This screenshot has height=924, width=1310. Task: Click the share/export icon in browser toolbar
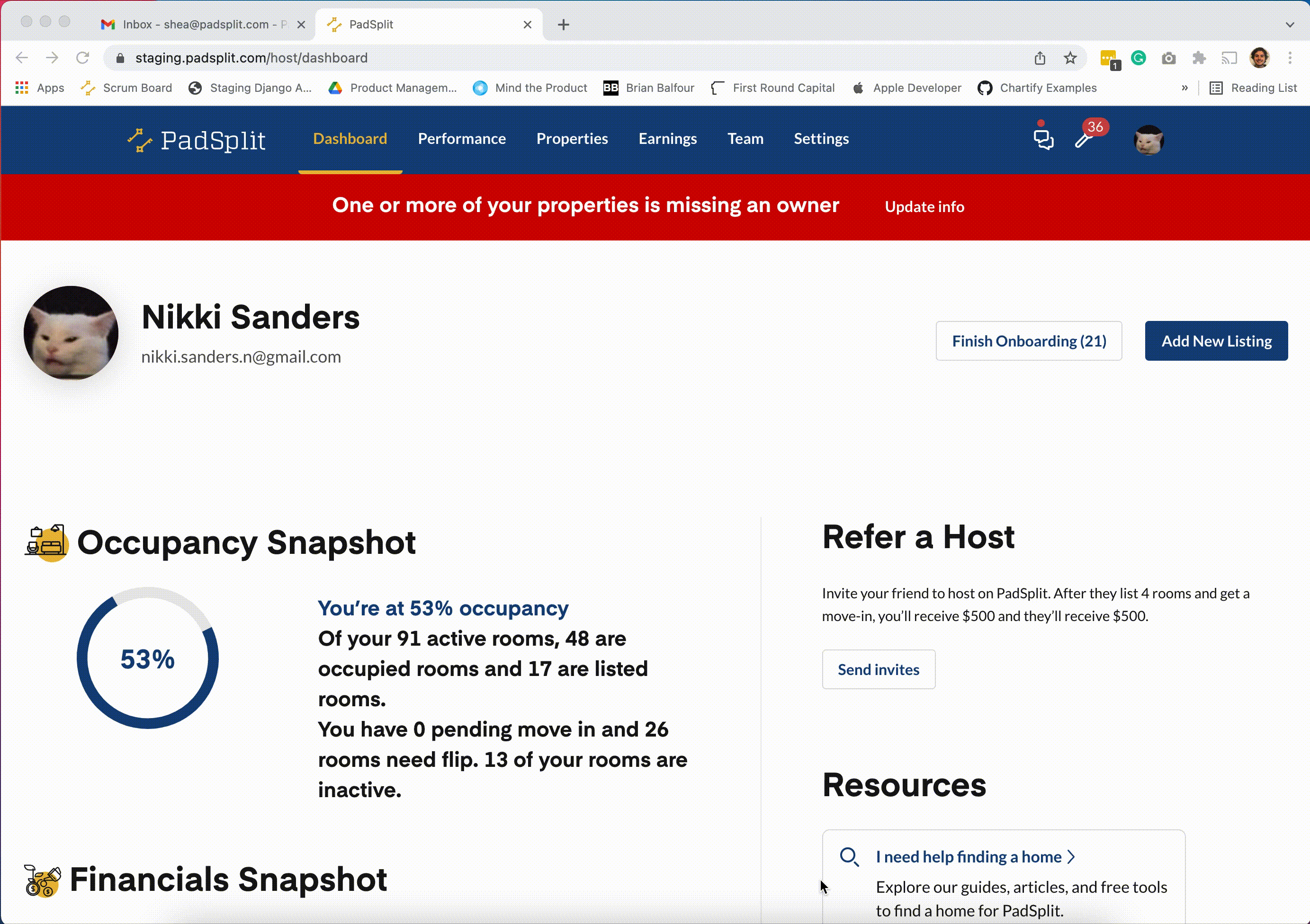coord(1040,57)
